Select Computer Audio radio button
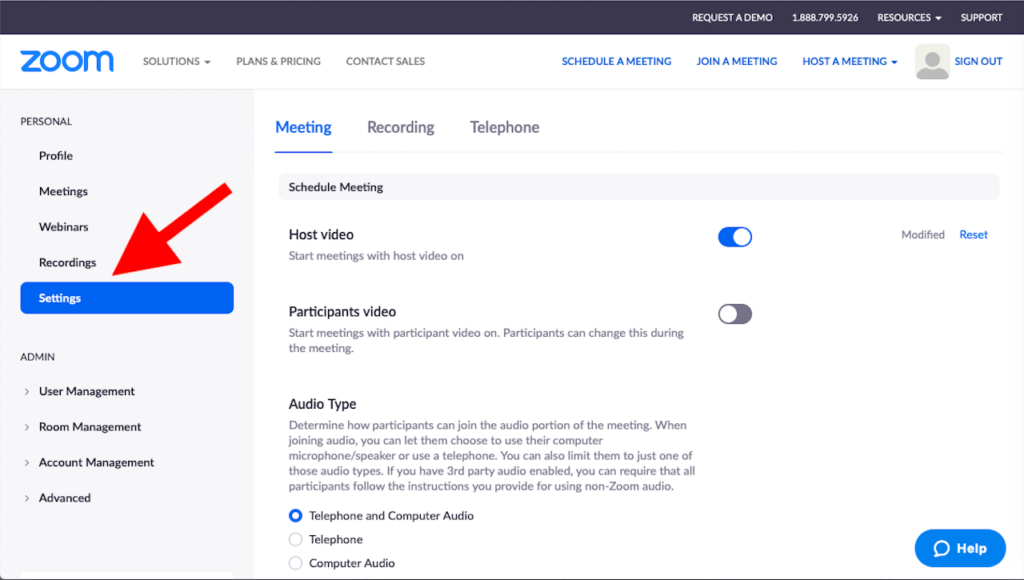1024x580 pixels. coord(295,563)
